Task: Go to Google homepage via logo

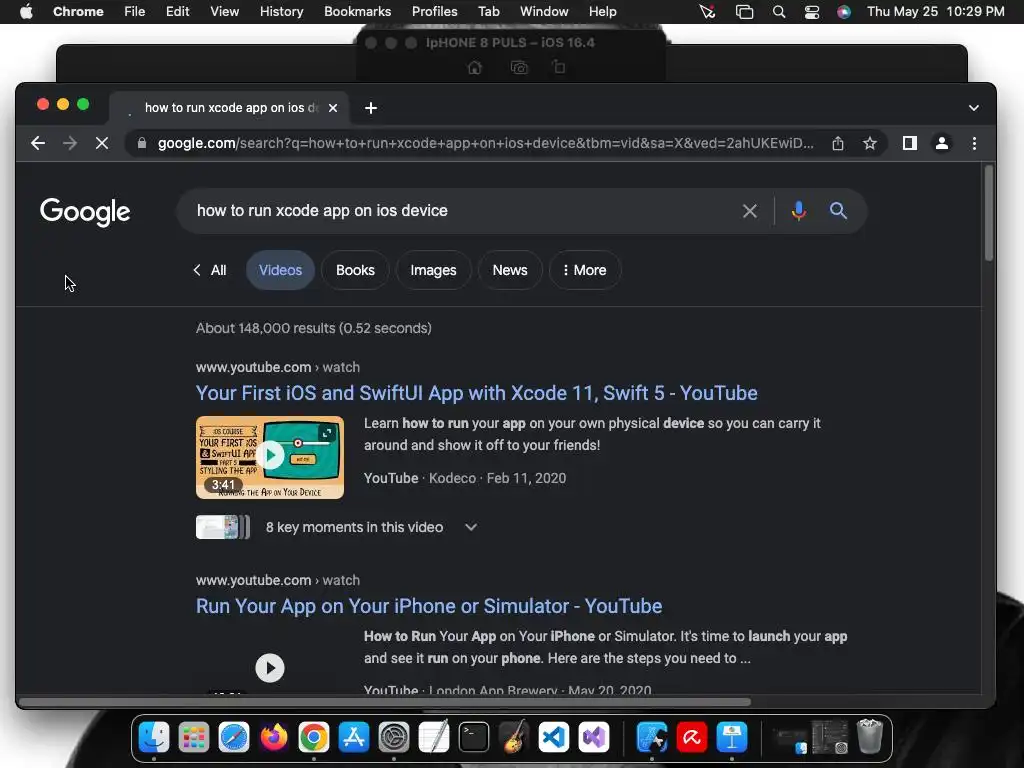Action: point(85,212)
